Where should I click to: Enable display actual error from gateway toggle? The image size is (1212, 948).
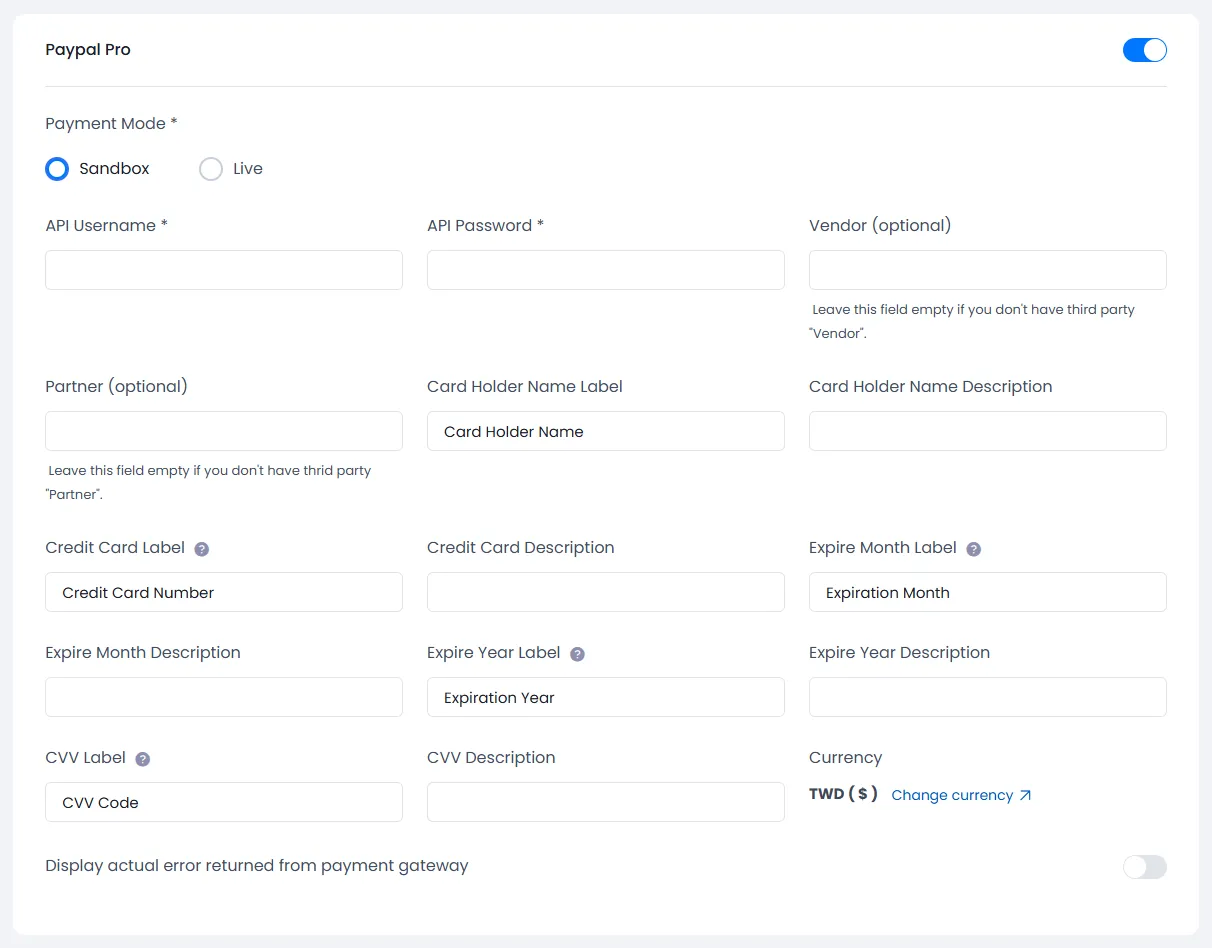click(x=1144, y=867)
